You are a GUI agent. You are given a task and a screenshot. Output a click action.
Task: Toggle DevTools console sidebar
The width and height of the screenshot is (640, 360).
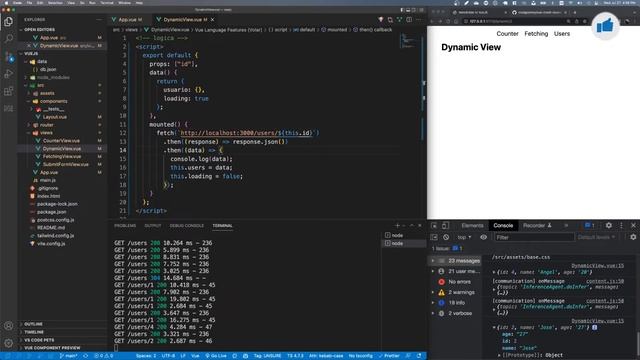click(434, 237)
